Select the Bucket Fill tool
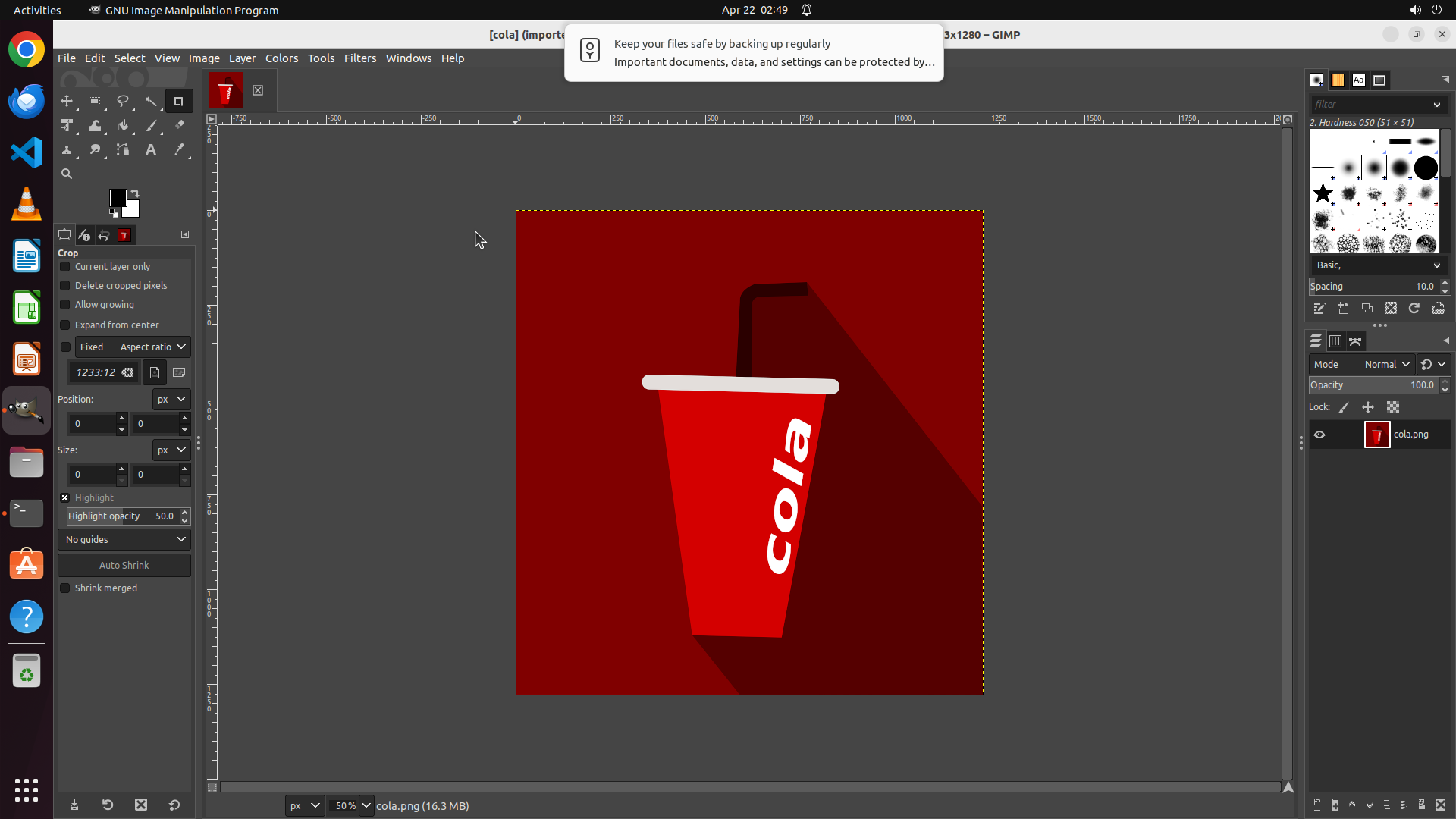1456x819 pixels. pyautogui.click(x=122, y=126)
